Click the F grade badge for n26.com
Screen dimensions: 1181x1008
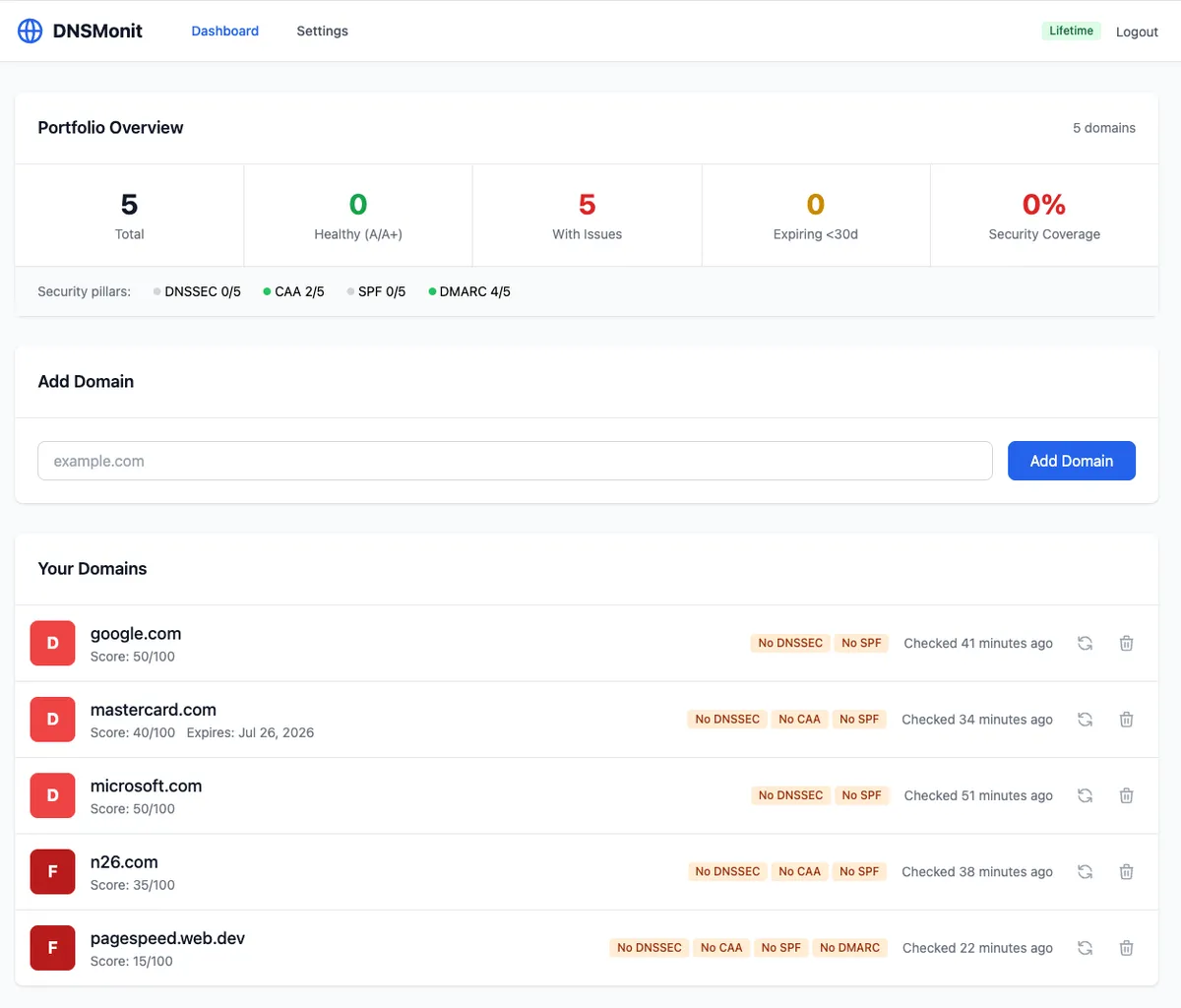pyautogui.click(x=53, y=871)
